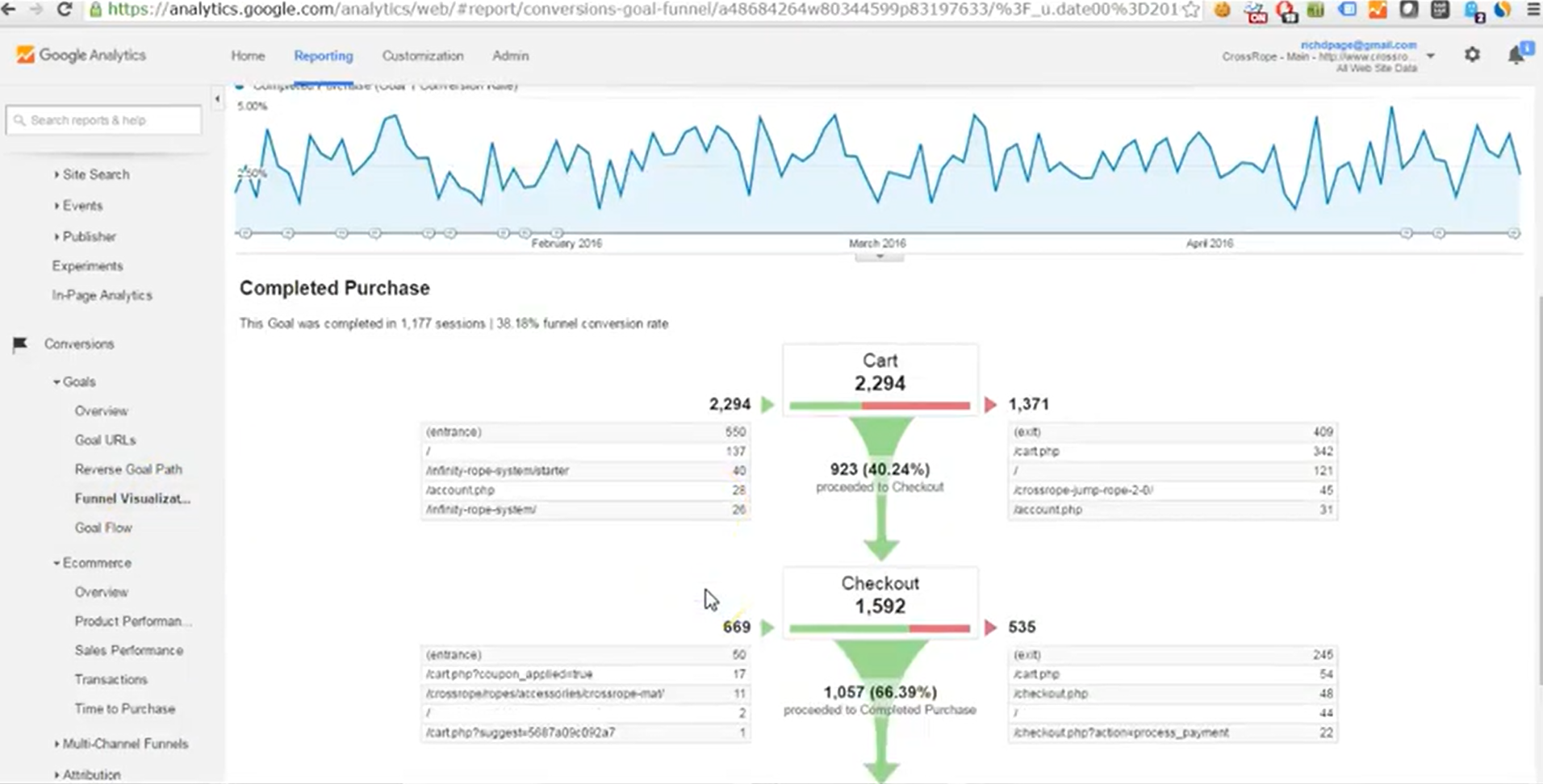Open Ecommerce Overview report

[x=102, y=592]
